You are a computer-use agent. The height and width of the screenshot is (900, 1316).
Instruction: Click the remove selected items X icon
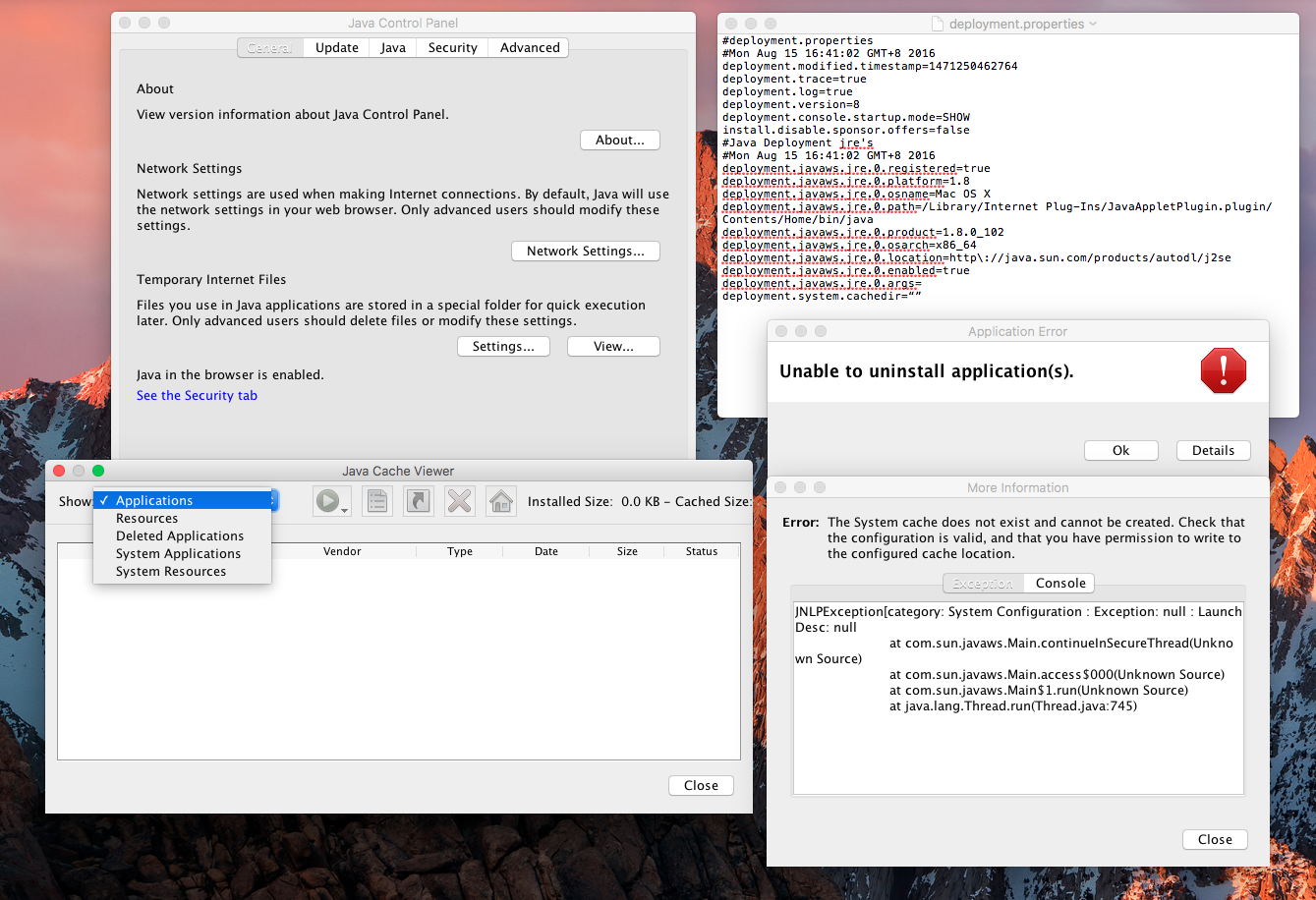[459, 501]
